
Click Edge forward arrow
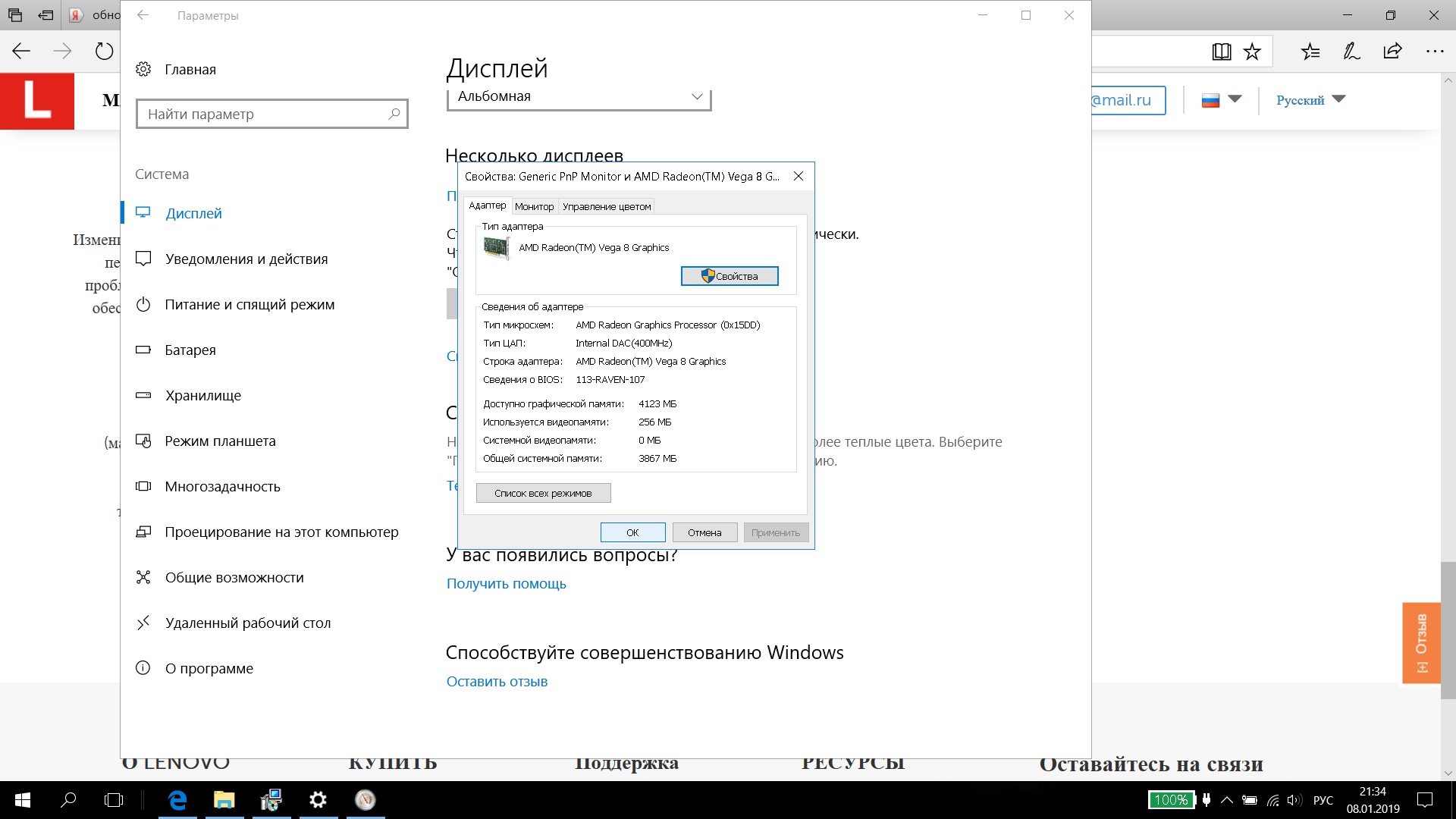pos(62,52)
